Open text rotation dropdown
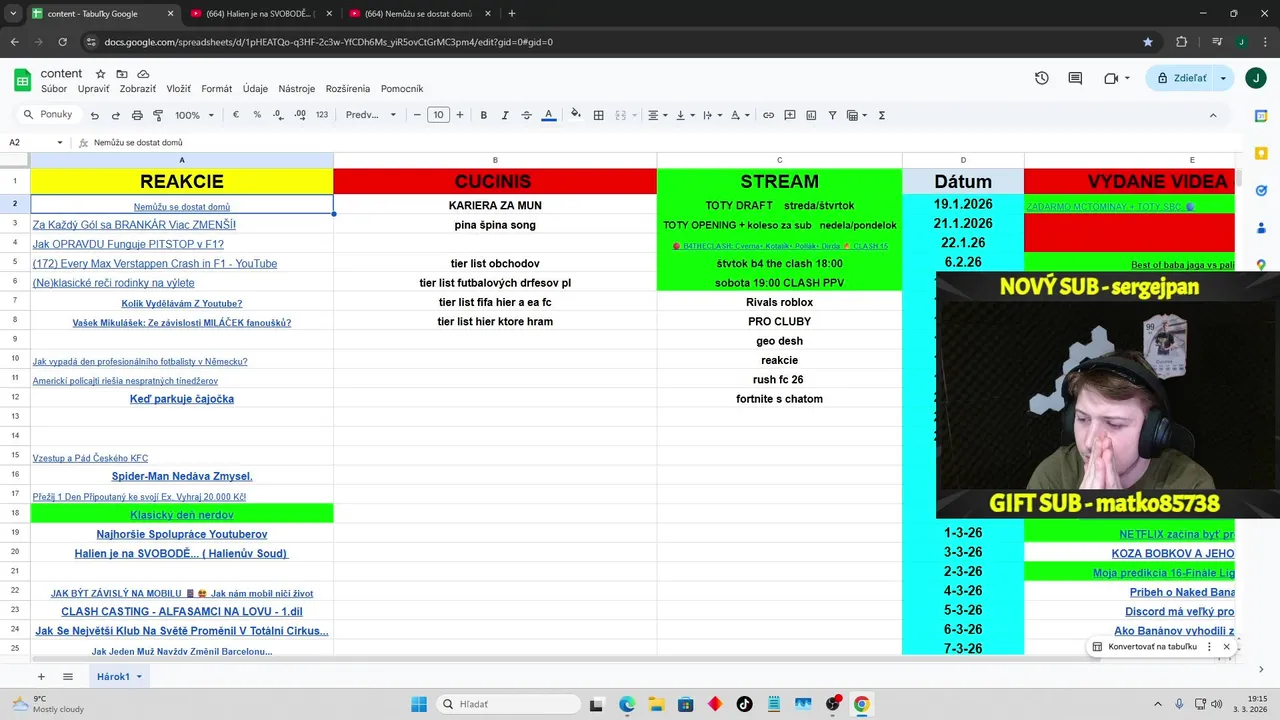The height and width of the screenshot is (720, 1280). click(740, 115)
